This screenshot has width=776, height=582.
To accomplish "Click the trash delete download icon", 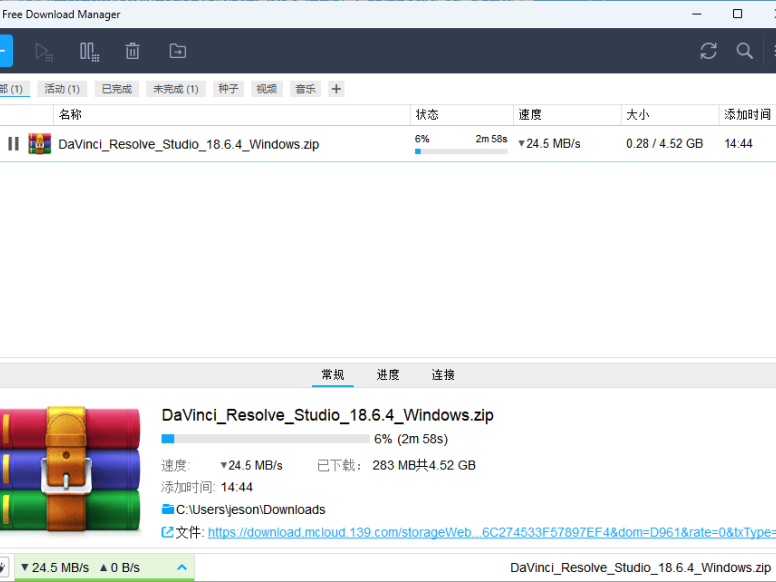I will pyautogui.click(x=132, y=51).
